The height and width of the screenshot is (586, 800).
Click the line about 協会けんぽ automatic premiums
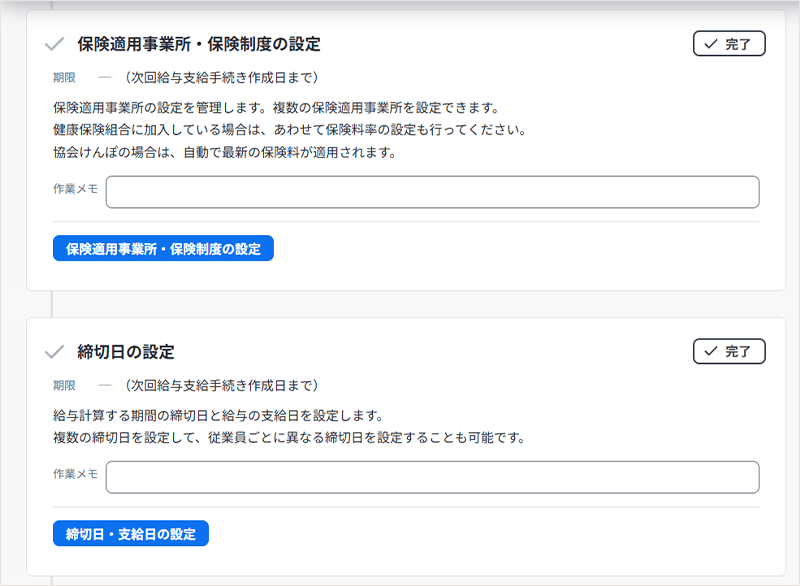pos(225,153)
